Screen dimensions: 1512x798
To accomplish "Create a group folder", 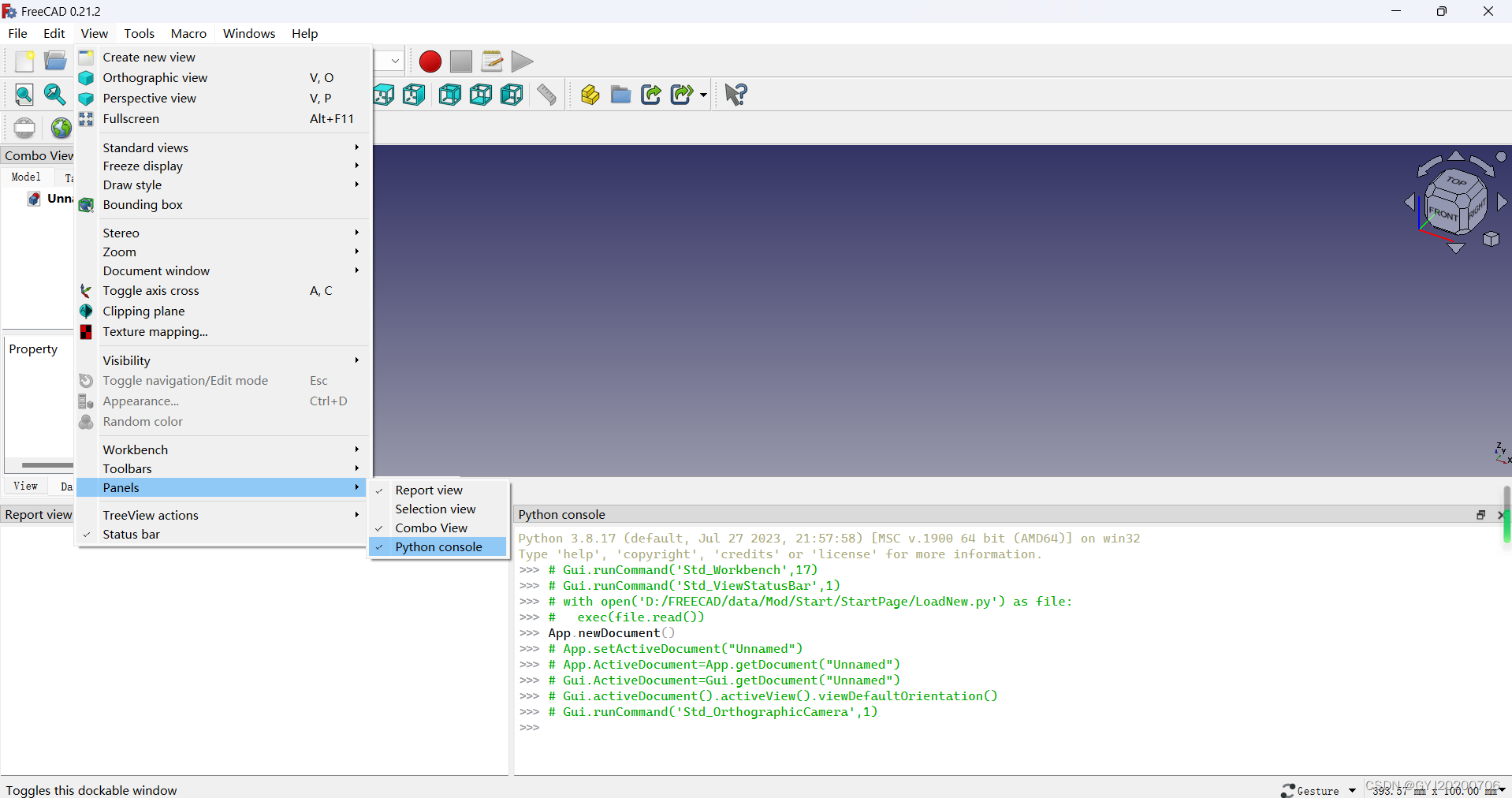I will (x=620, y=95).
